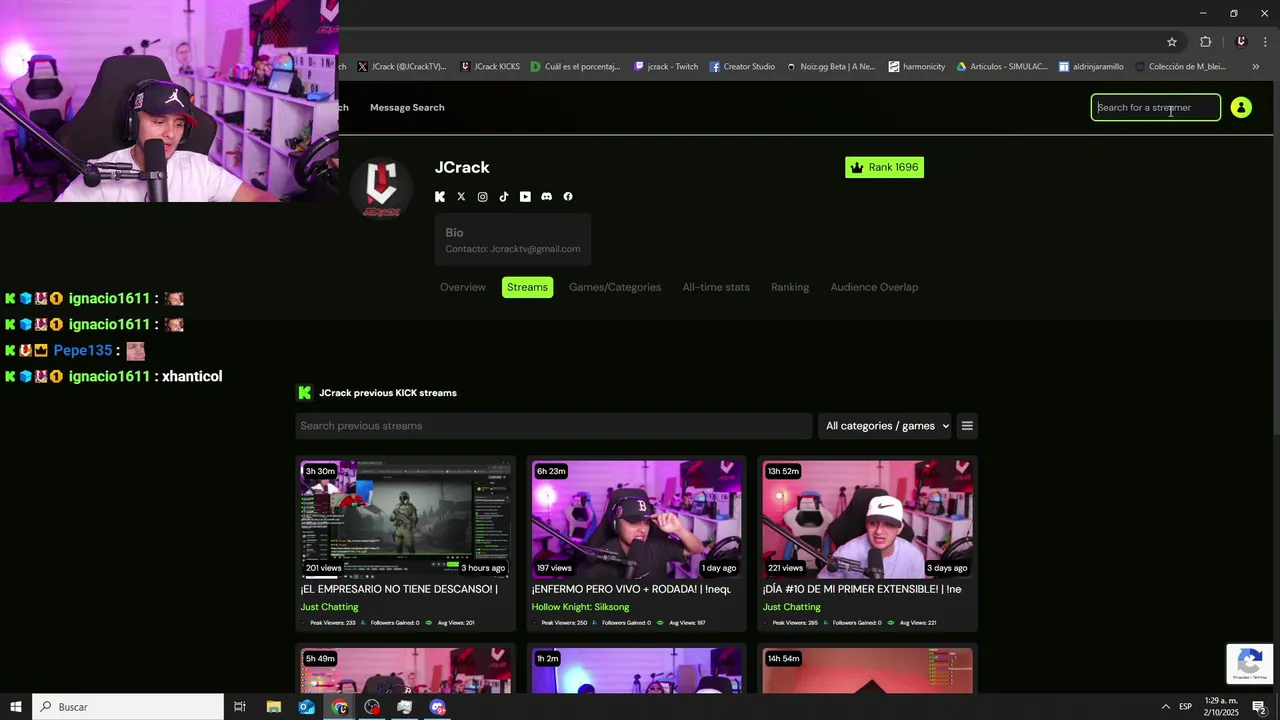Open the browser extensions puzzle icon
This screenshot has width=1280, height=720.
(x=1205, y=42)
